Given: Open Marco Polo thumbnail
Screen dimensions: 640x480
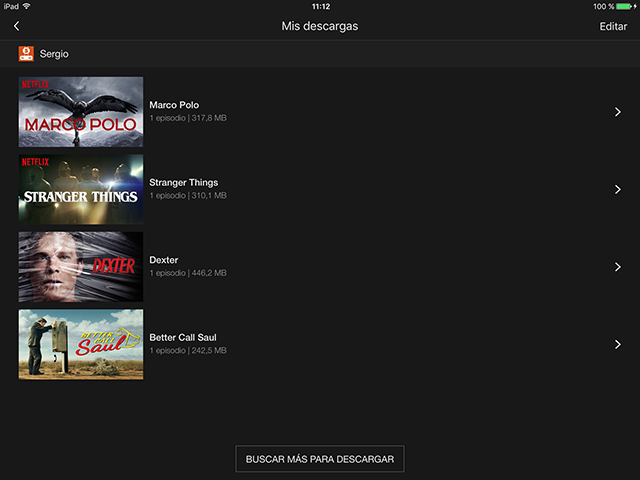Looking at the screenshot, I should click(x=81, y=112).
